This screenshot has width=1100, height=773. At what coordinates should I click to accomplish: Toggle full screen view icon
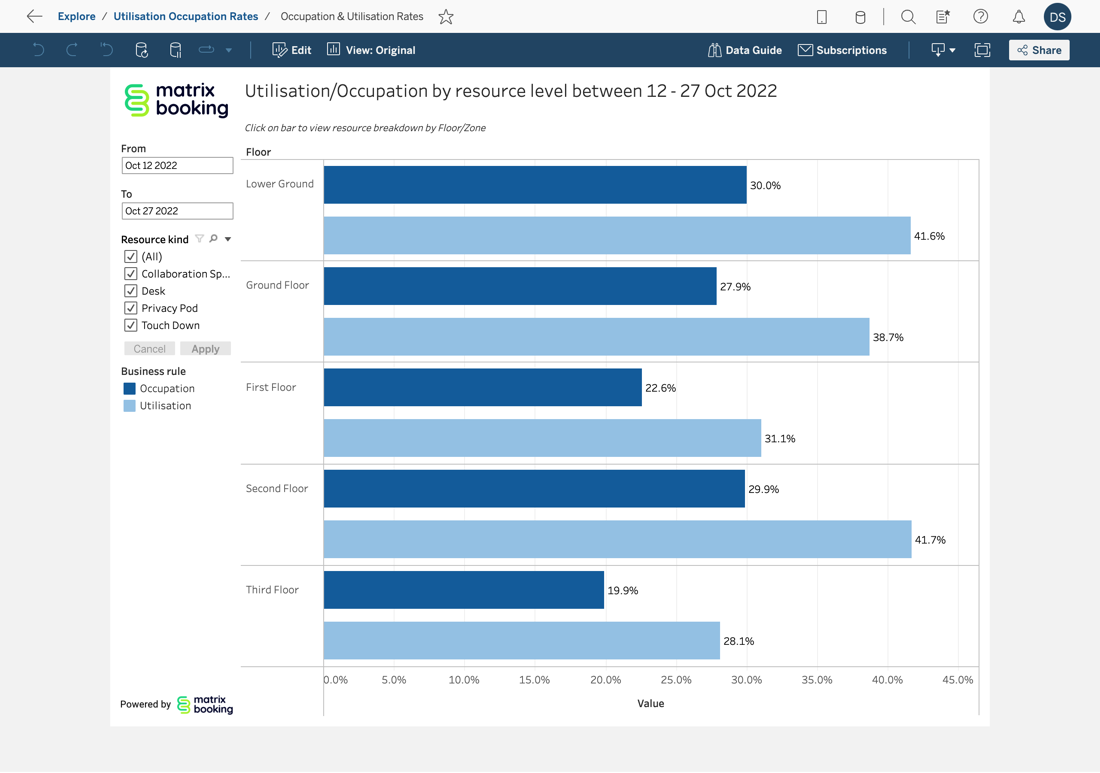point(982,50)
